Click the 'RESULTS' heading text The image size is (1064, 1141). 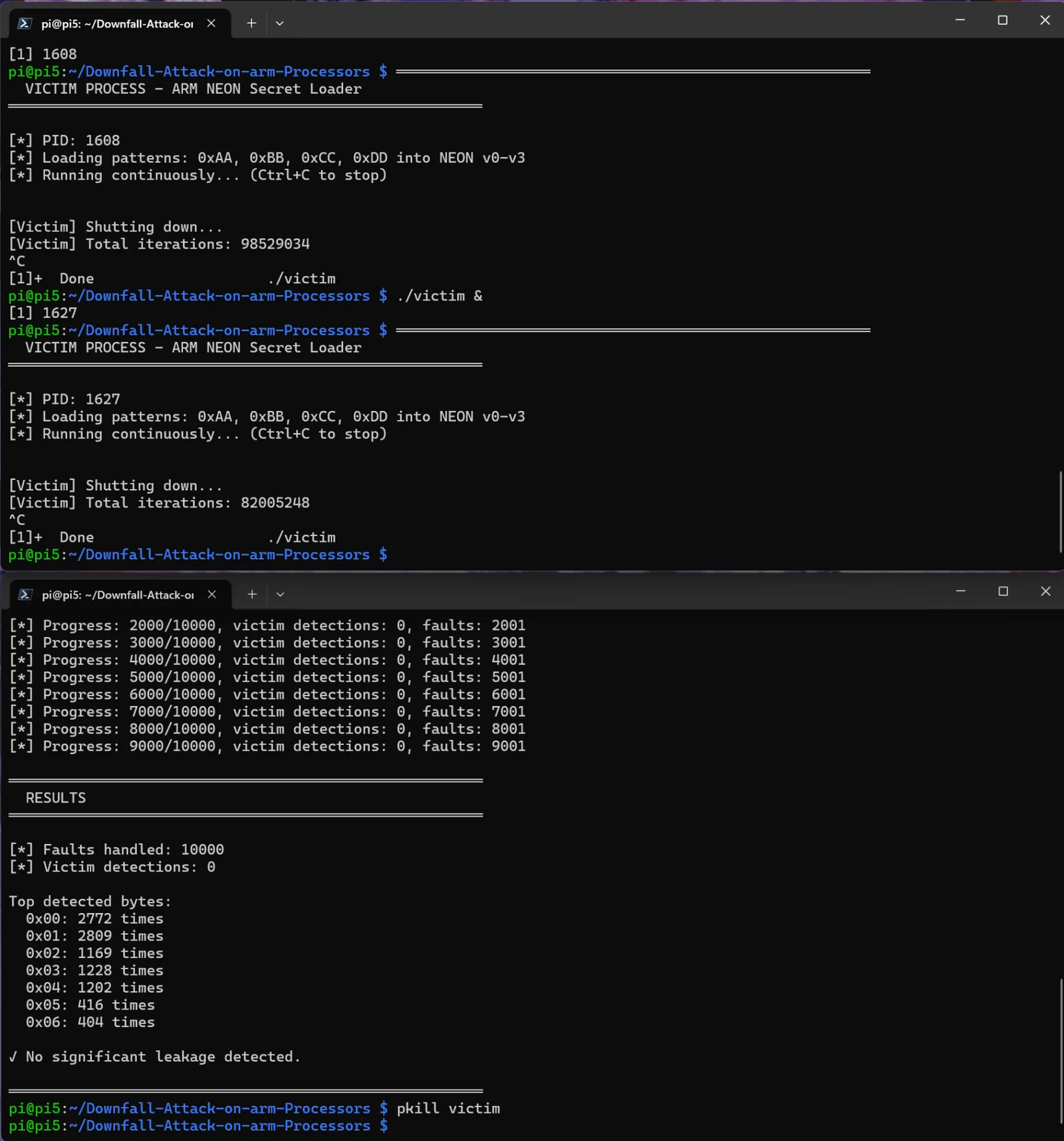click(56, 798)
